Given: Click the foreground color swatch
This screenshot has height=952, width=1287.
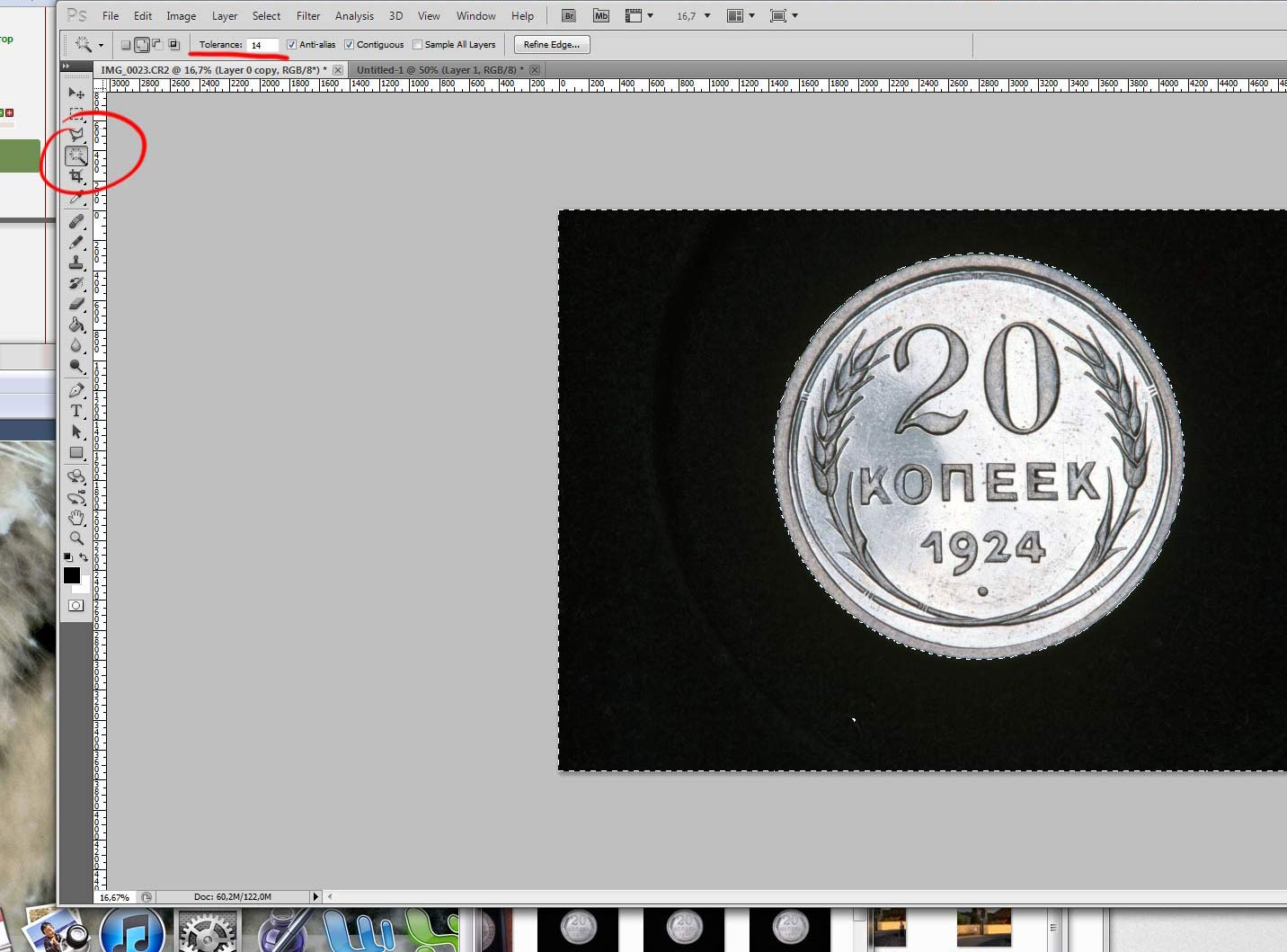Looking at the screenshot, I should click(72, 575).
